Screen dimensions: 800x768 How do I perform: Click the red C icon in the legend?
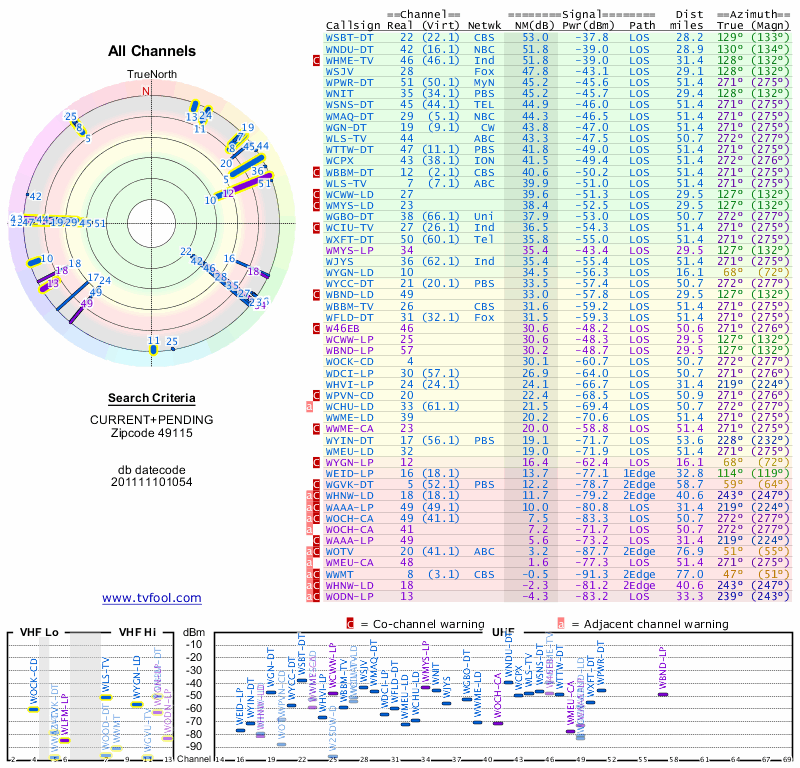[x=350, y=624]
